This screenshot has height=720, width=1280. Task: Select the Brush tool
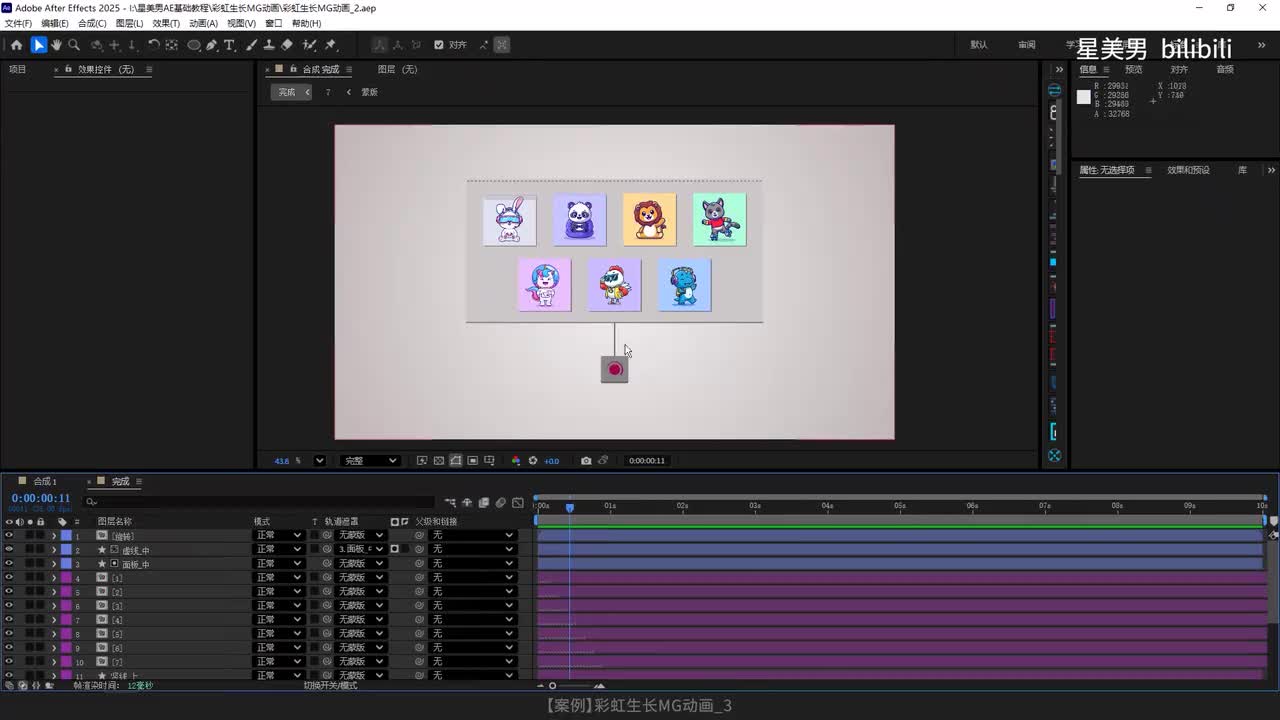tap(251, 45)
